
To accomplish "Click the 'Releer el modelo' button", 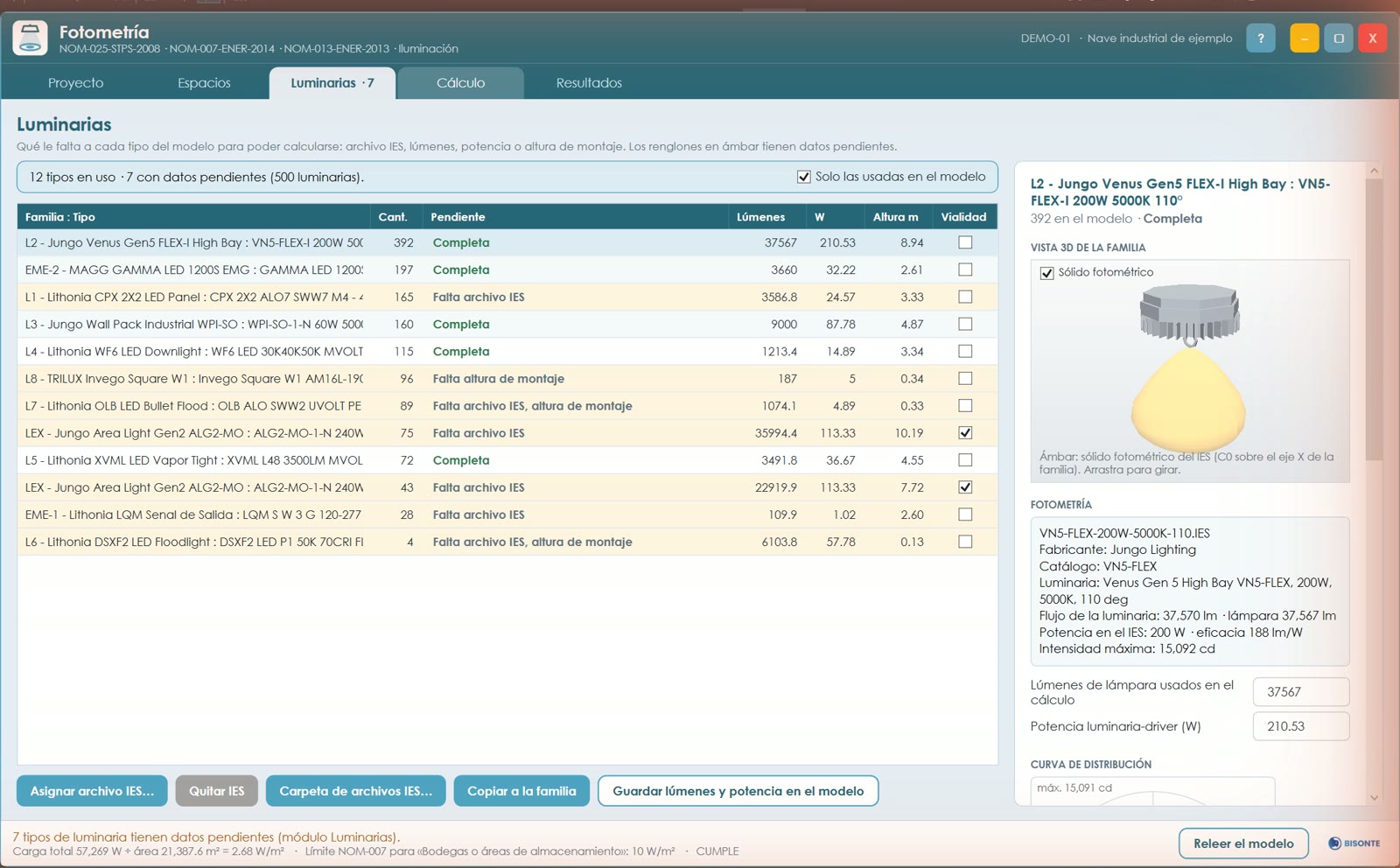I will pos(1243,843).
